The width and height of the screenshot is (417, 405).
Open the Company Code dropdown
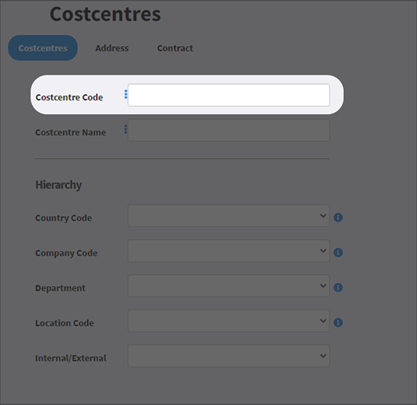tap(229, 251)
